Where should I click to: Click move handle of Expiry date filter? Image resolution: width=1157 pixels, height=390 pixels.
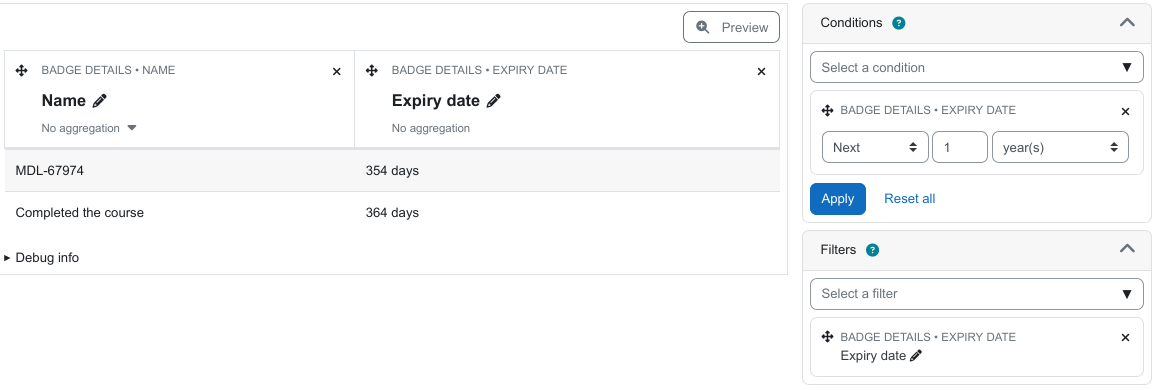pos(827,337)
